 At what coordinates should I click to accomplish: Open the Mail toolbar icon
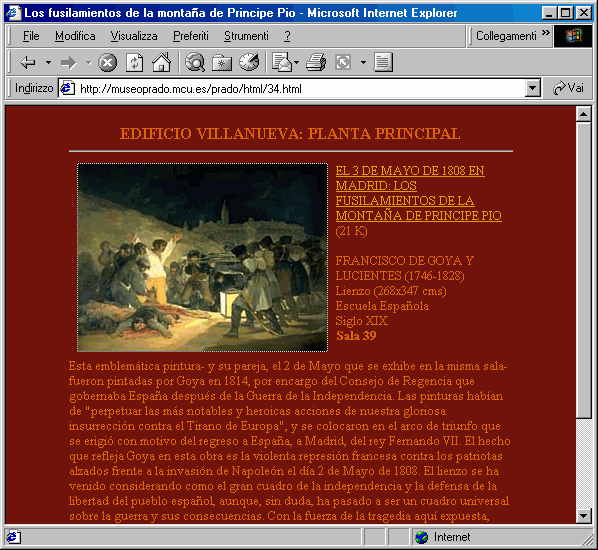tap(282, 62)
